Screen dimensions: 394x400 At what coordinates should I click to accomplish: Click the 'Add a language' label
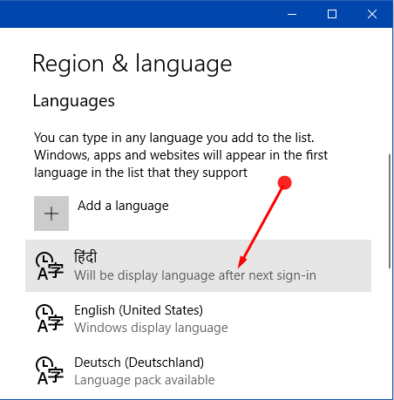tap(123, 206)
